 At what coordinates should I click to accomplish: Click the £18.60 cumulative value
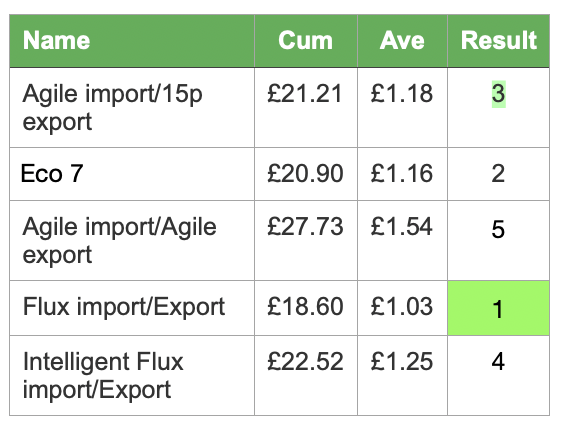coord(305,307)
